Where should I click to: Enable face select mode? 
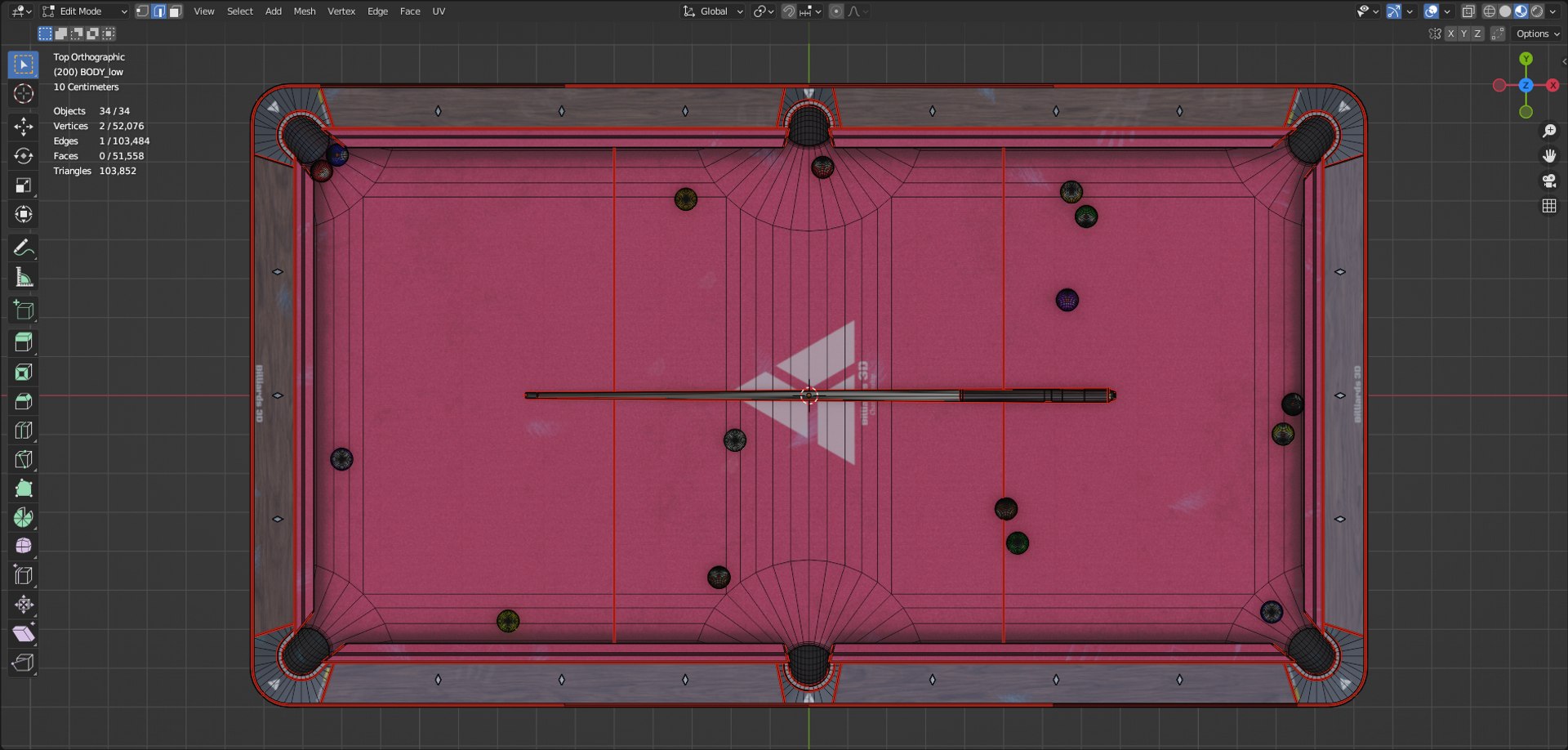176,11
